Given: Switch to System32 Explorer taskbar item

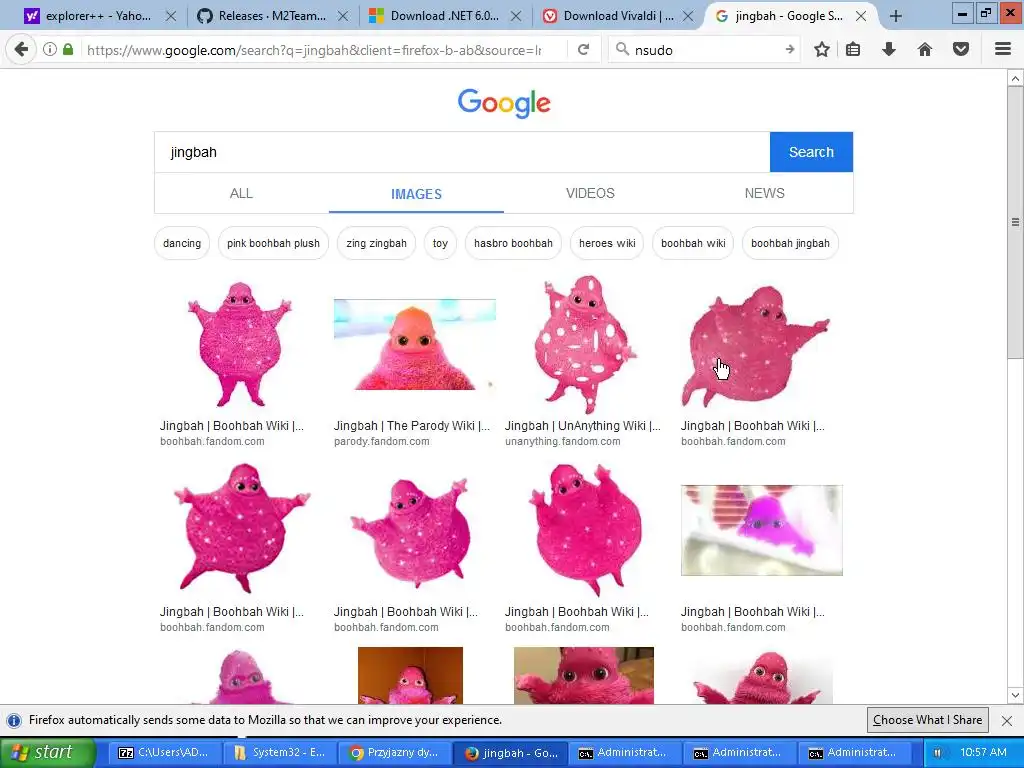Looking at the screenshot, I should click(279, 753).
